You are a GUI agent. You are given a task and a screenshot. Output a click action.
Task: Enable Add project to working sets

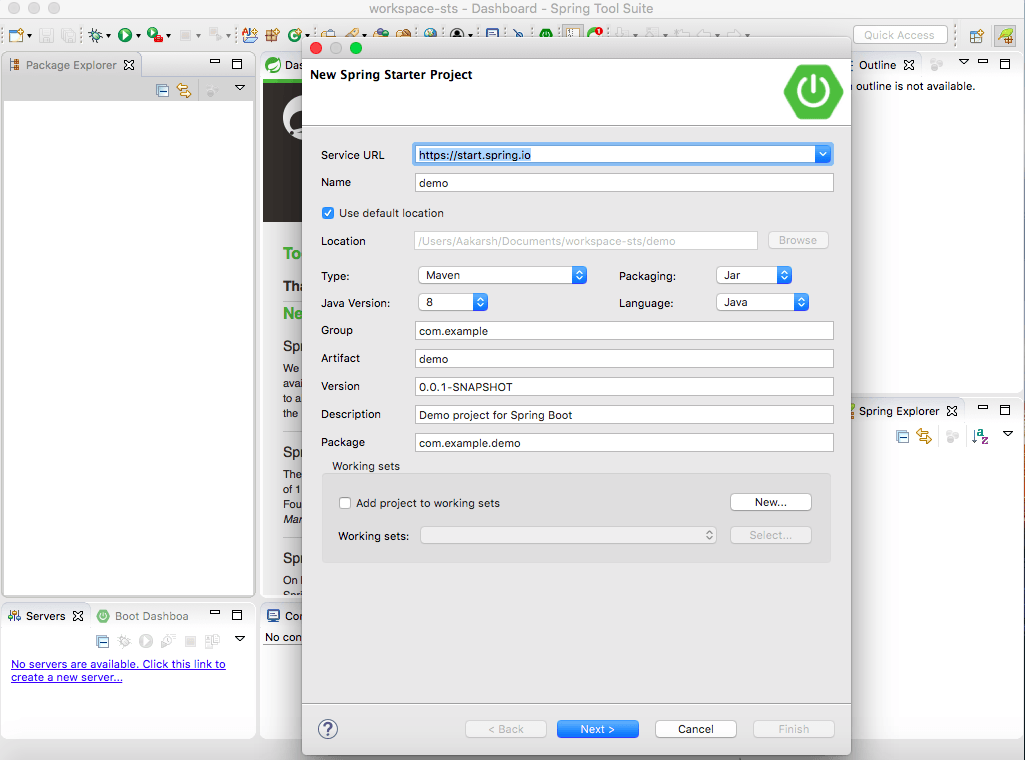344,503
